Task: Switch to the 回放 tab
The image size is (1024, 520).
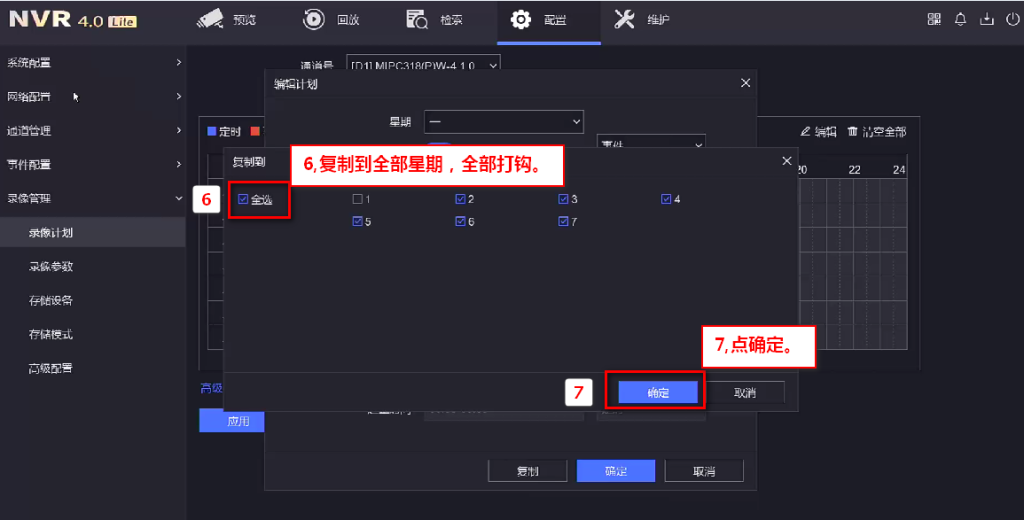Action: [x=331, y=20]
